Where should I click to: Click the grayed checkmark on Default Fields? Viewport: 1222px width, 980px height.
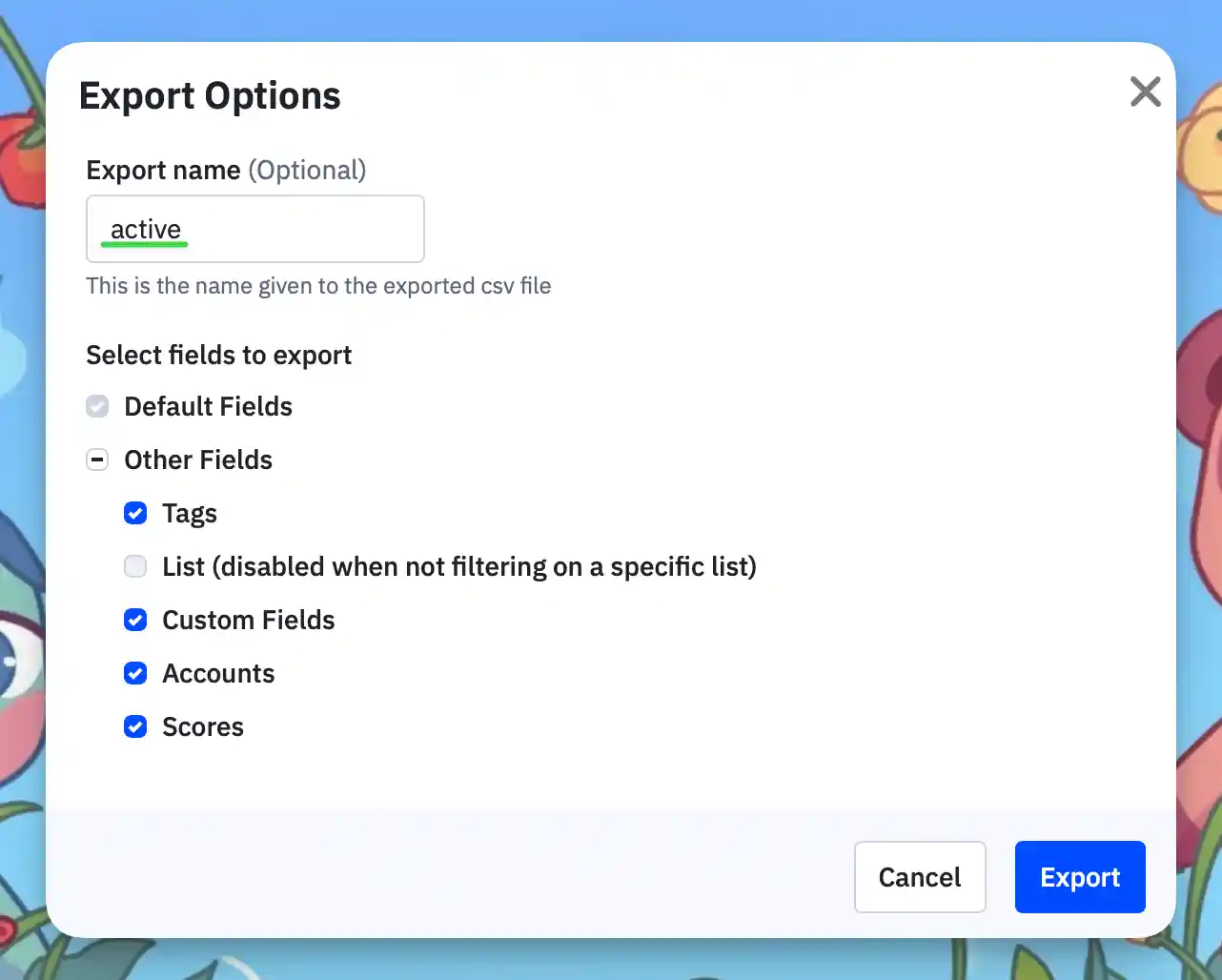click(97, 406)
